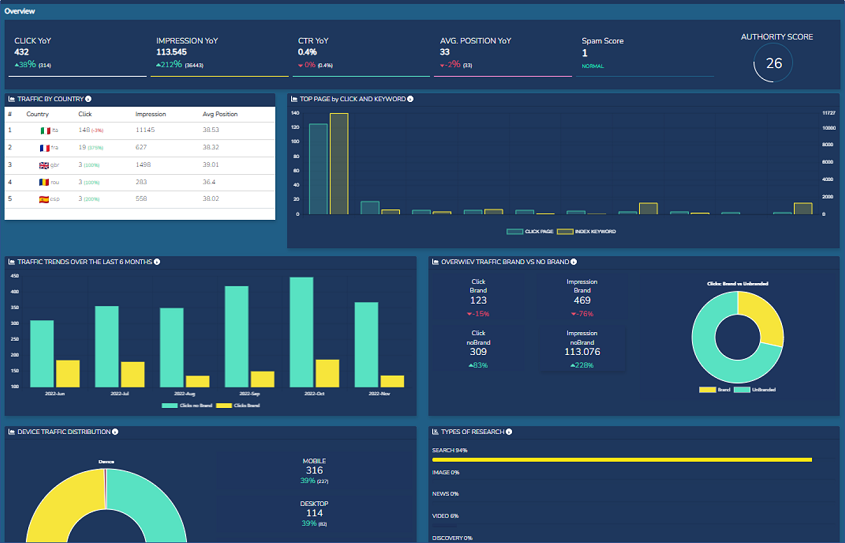Viewport: 845px width, 543px height.
Task: Click the info icon next to Device Traffic Distribution
Action: coord(115,432)
